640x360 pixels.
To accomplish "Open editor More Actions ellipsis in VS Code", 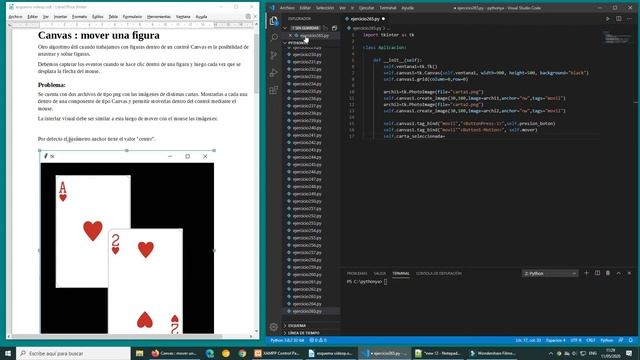I will (x=630, y=19).
